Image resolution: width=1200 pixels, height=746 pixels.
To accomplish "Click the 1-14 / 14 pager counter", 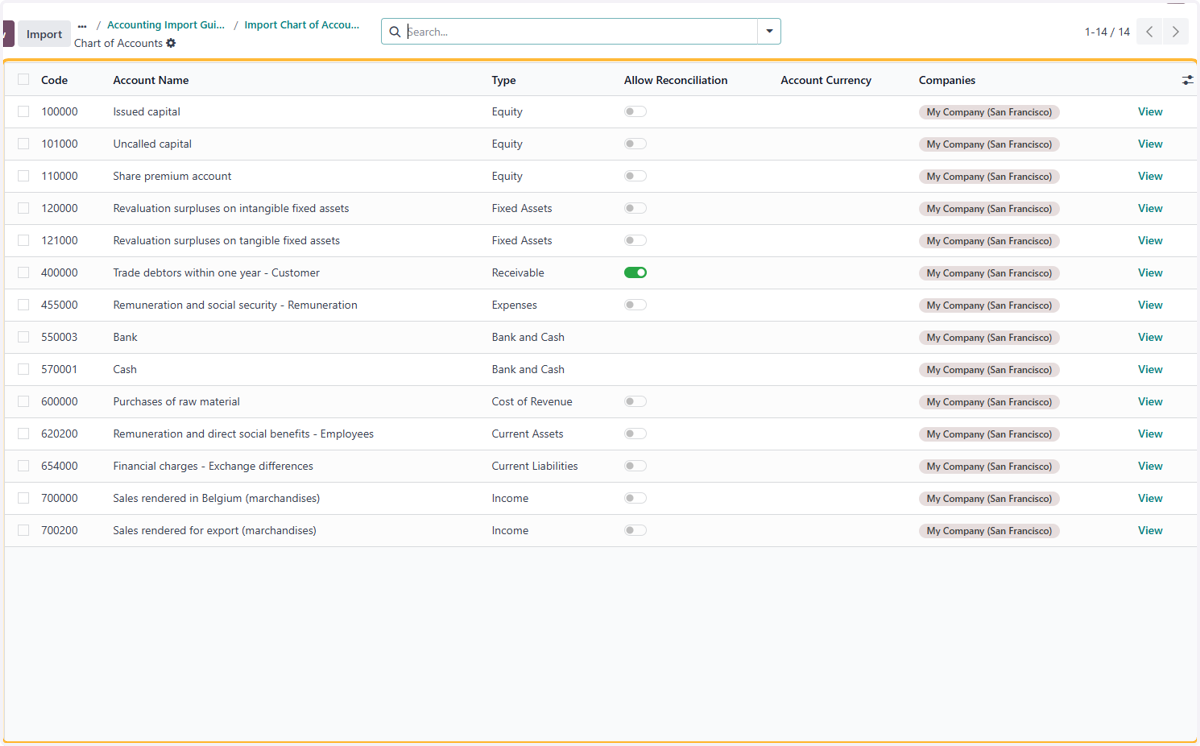I will tap(1107, 32).
